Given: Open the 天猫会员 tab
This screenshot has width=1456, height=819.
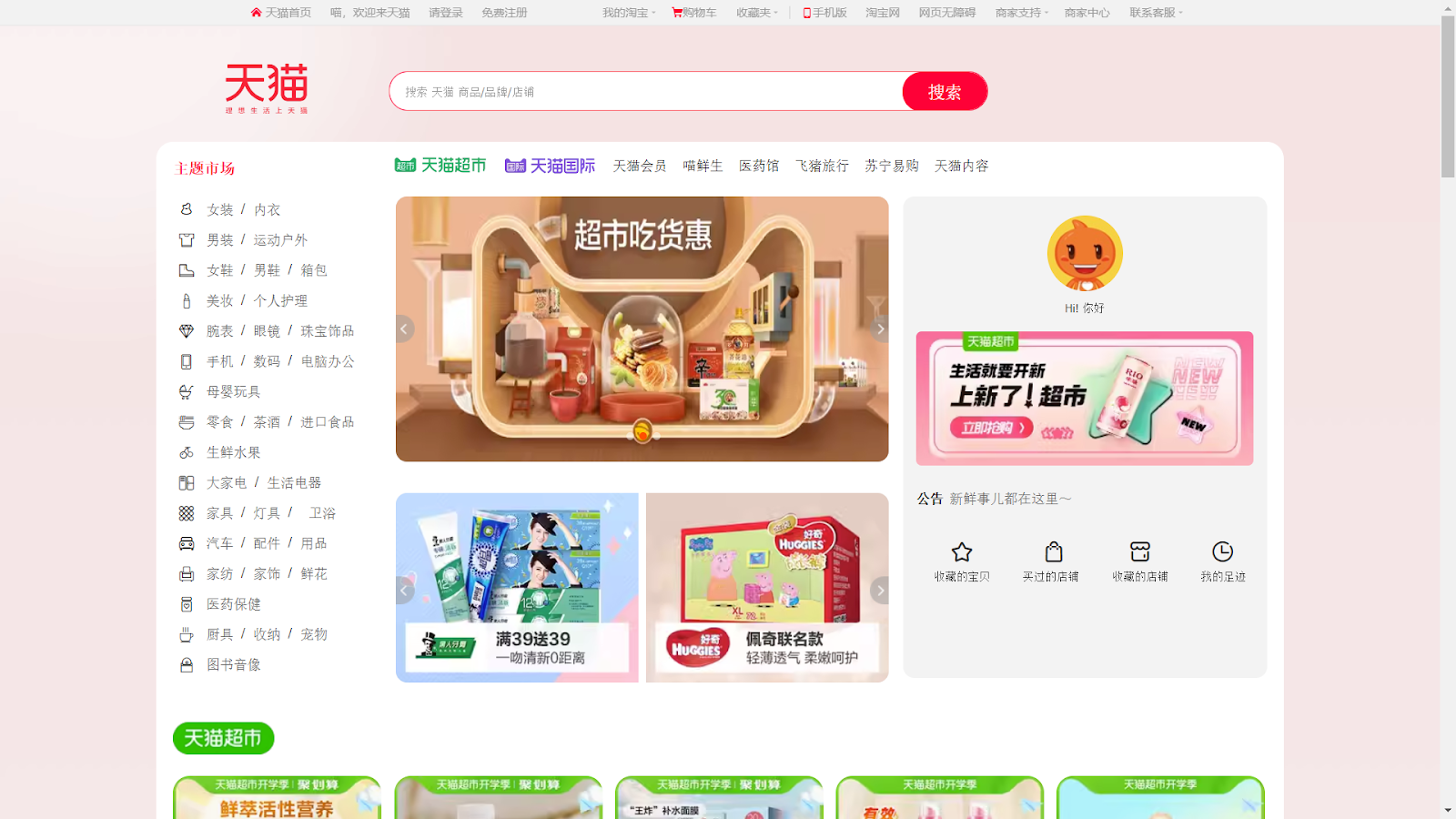Looking at the screenshot, I should pyautogui.click(x=640, y=166).
